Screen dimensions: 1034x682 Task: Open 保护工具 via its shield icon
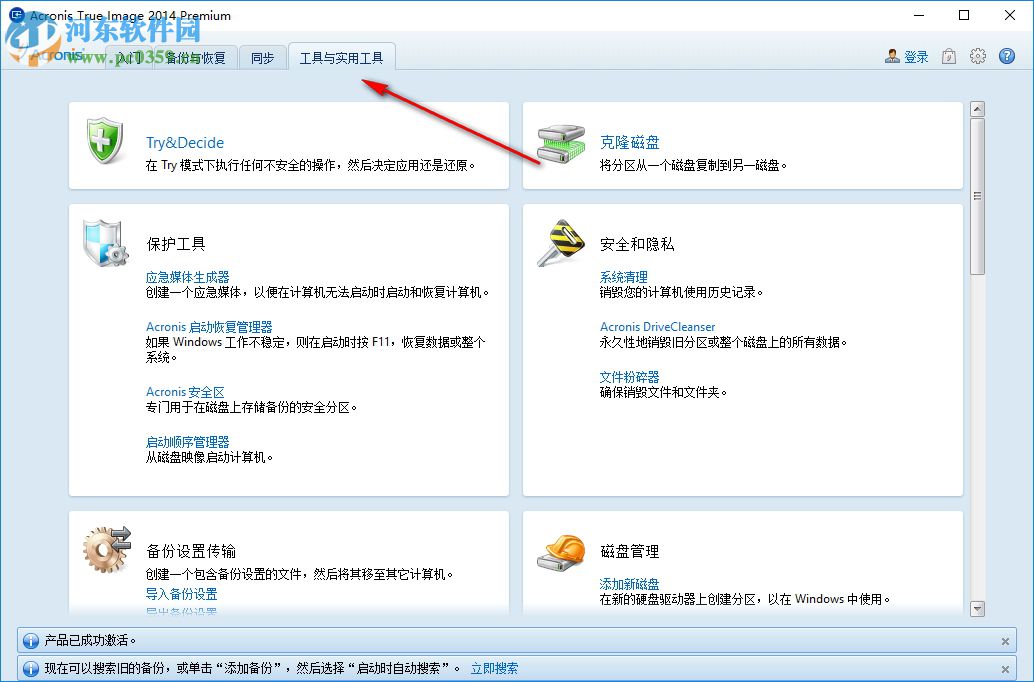point(105,241)
